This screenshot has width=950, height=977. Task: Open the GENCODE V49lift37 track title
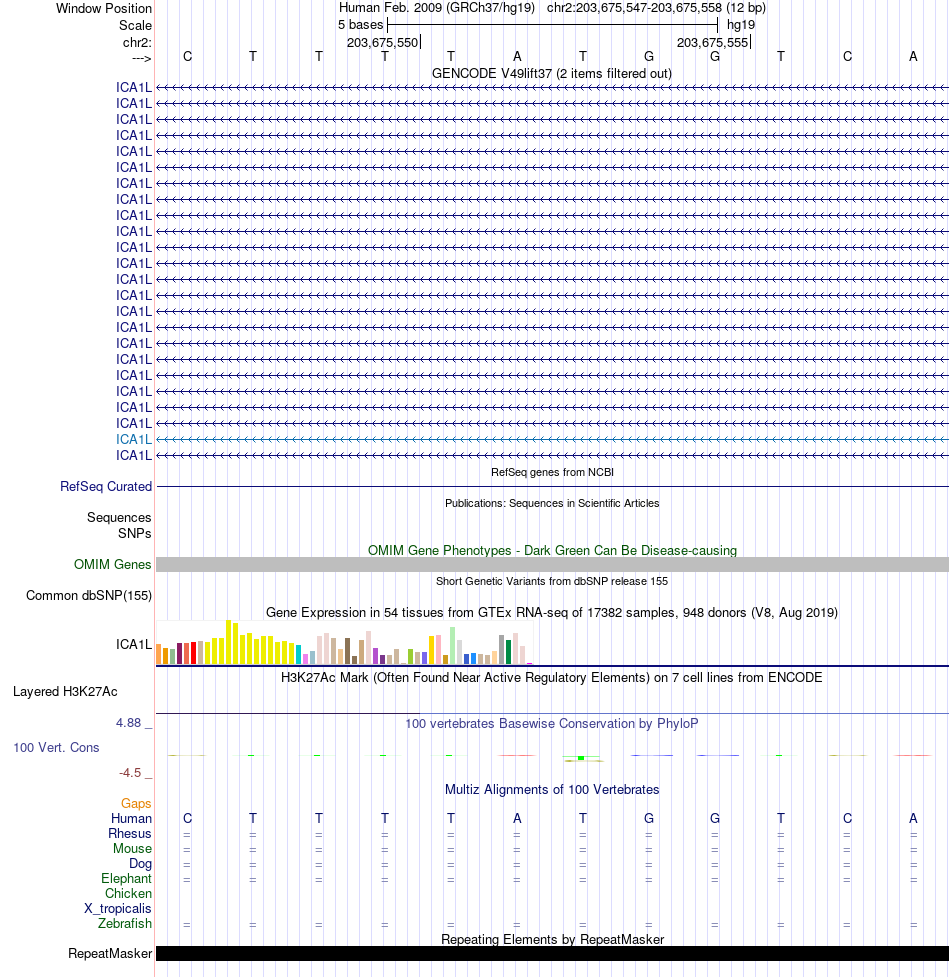pos(552,74)
